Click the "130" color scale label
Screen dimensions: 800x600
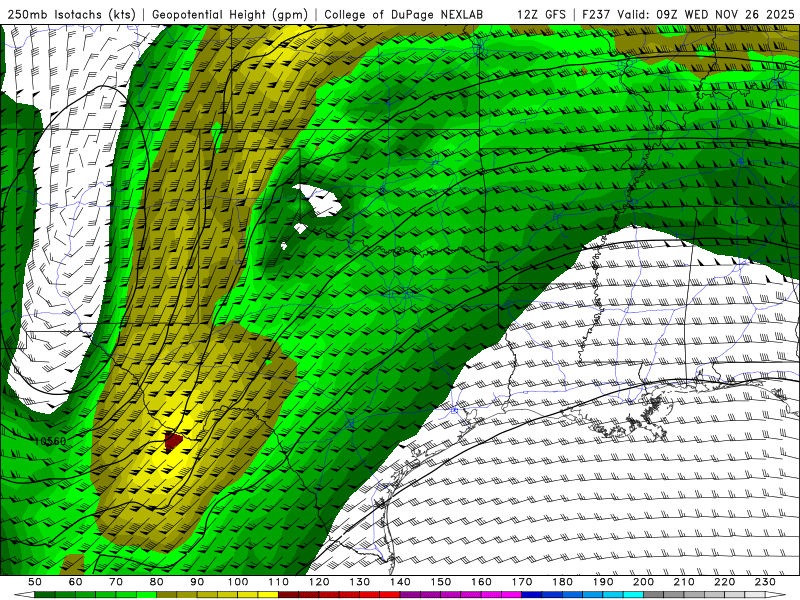(360, 582)
